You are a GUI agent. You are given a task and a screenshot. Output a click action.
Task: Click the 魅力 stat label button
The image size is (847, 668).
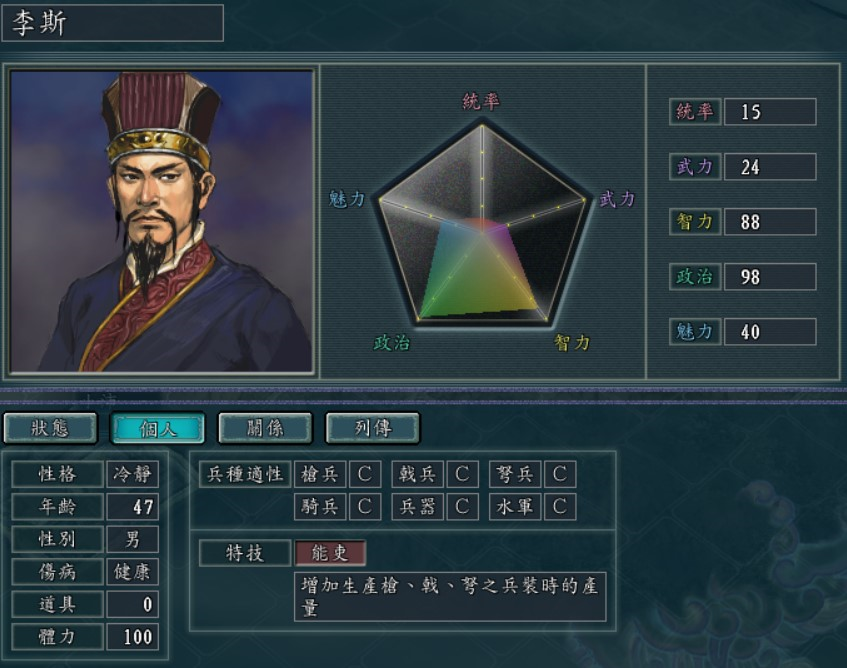point(695,332)
